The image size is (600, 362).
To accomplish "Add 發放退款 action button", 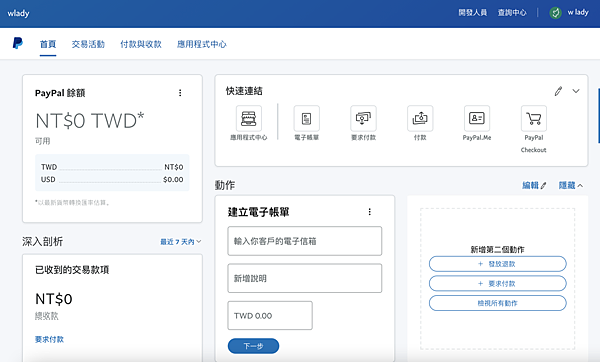I will (498, 264).
